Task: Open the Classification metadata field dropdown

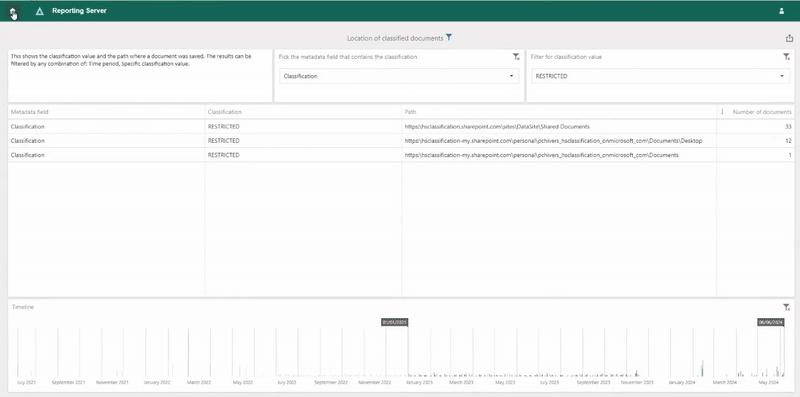Action: click(x=399, y=76)
